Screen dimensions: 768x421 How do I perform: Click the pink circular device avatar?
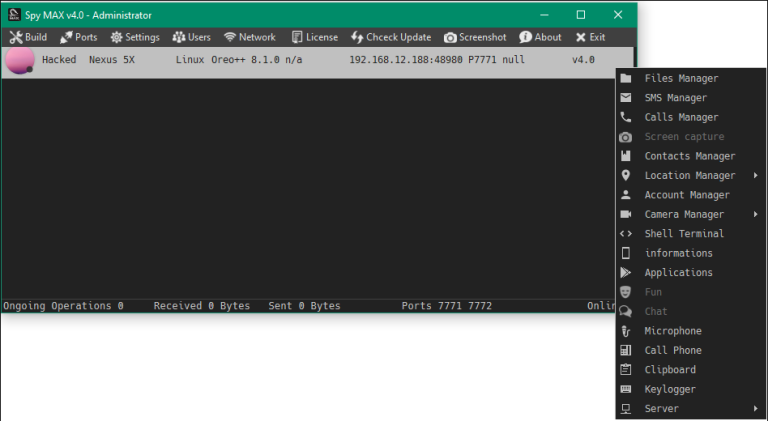click(20, 60)
